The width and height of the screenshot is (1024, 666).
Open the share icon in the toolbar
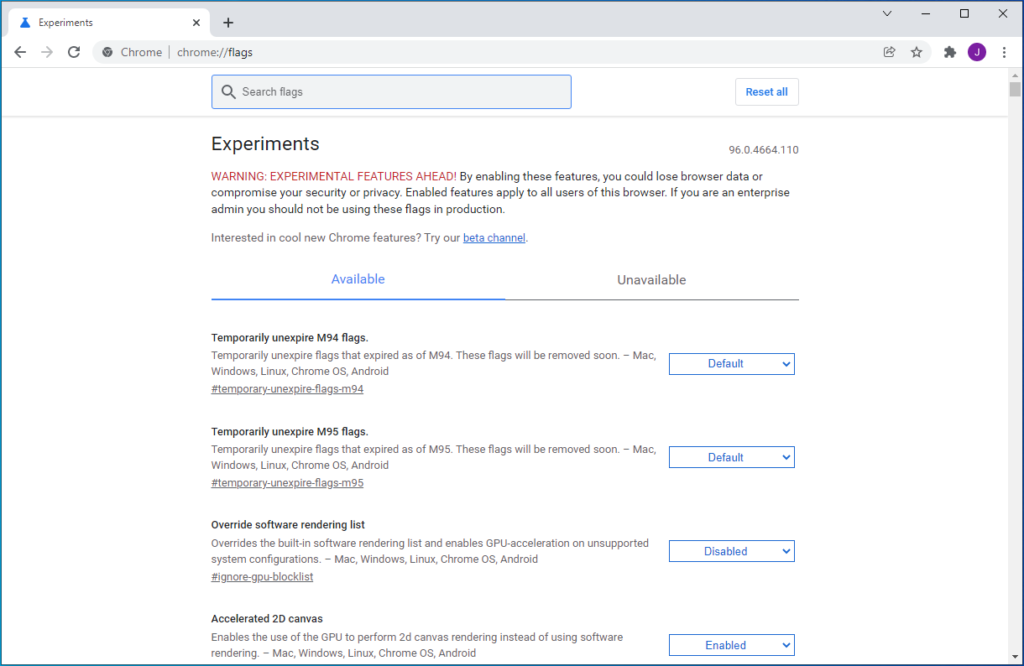[x=889, y=51]
